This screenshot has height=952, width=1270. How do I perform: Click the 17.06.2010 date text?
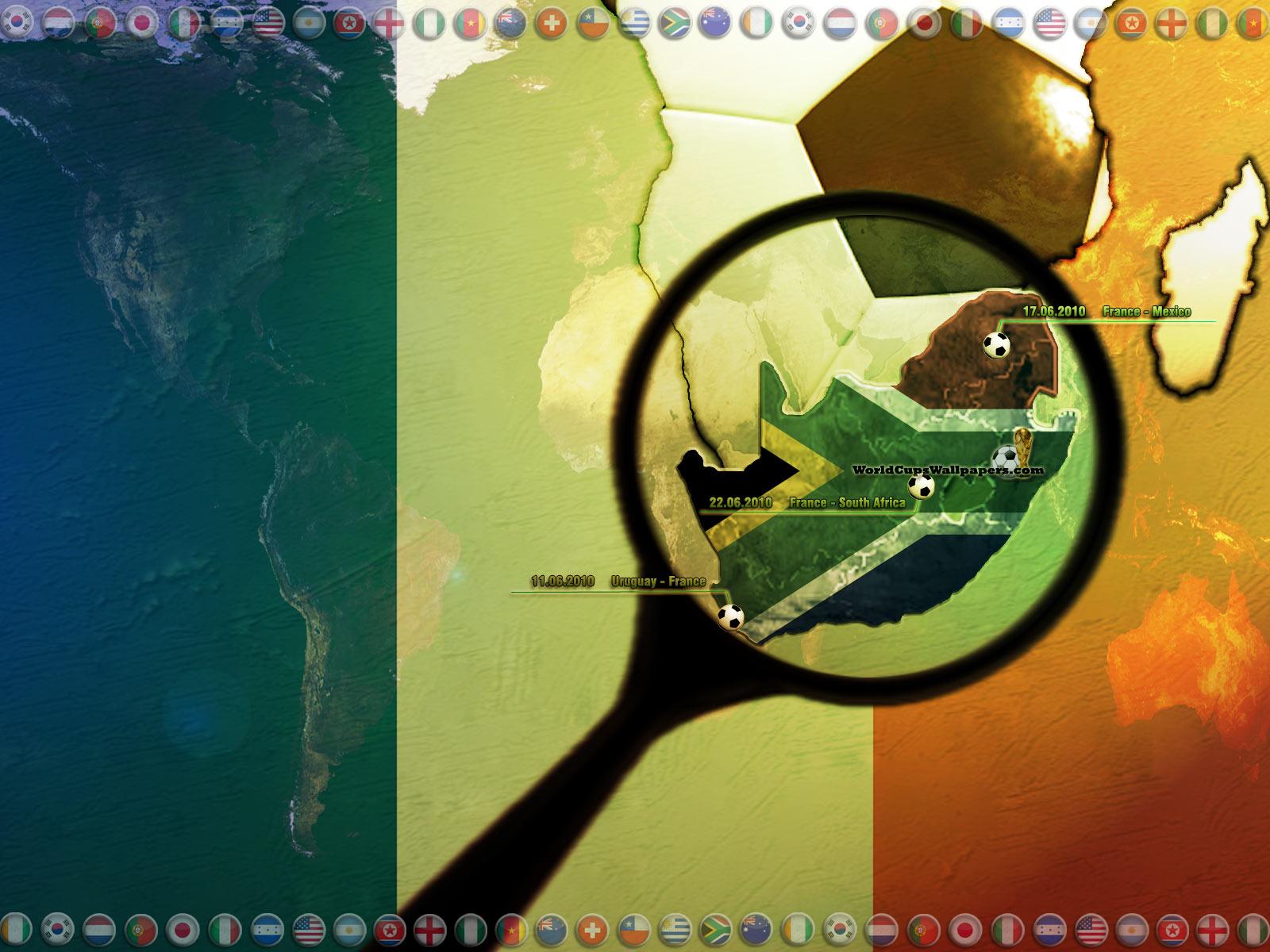point(1053,312)
